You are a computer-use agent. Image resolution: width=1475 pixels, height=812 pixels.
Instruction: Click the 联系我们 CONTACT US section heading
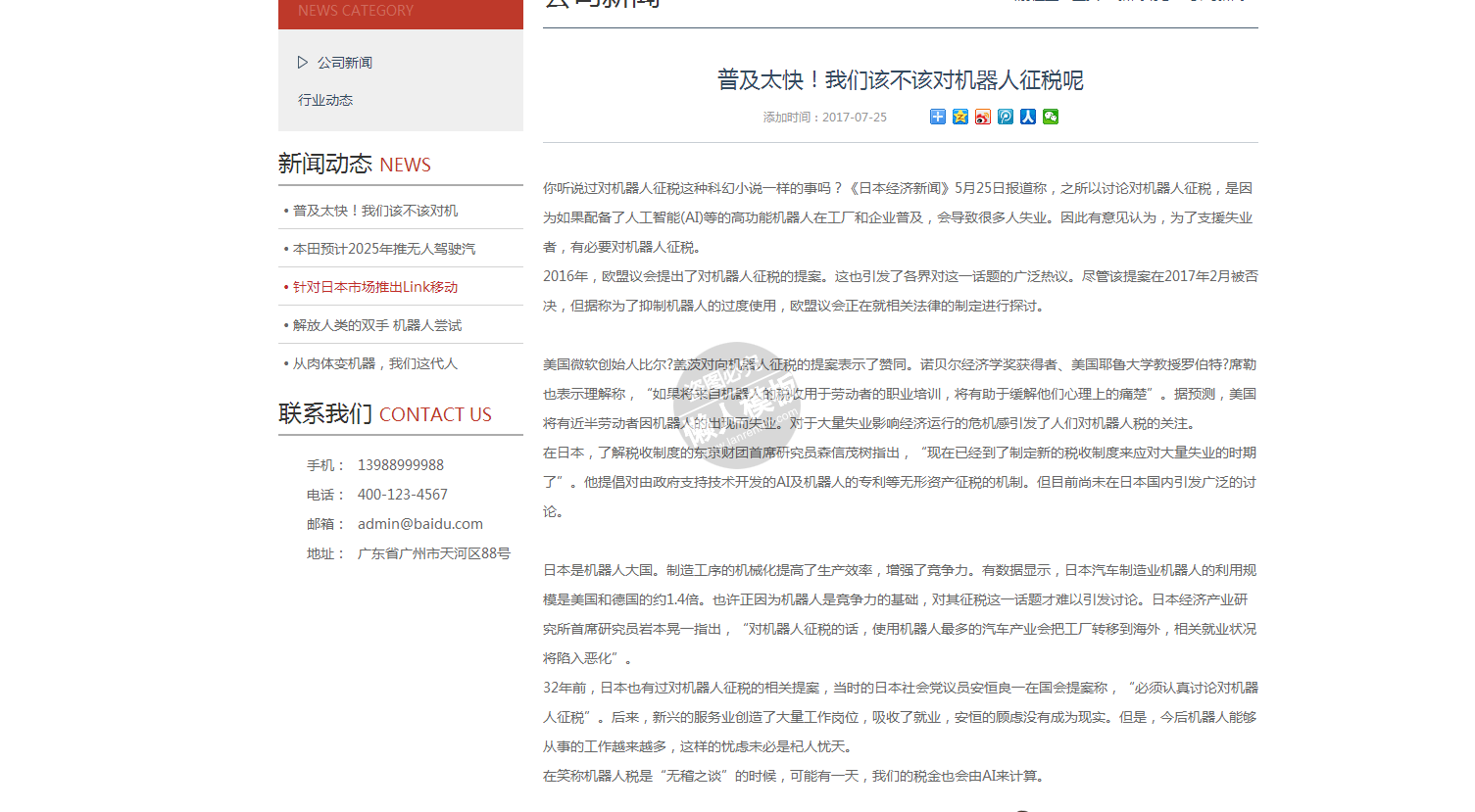pos(385,413)
